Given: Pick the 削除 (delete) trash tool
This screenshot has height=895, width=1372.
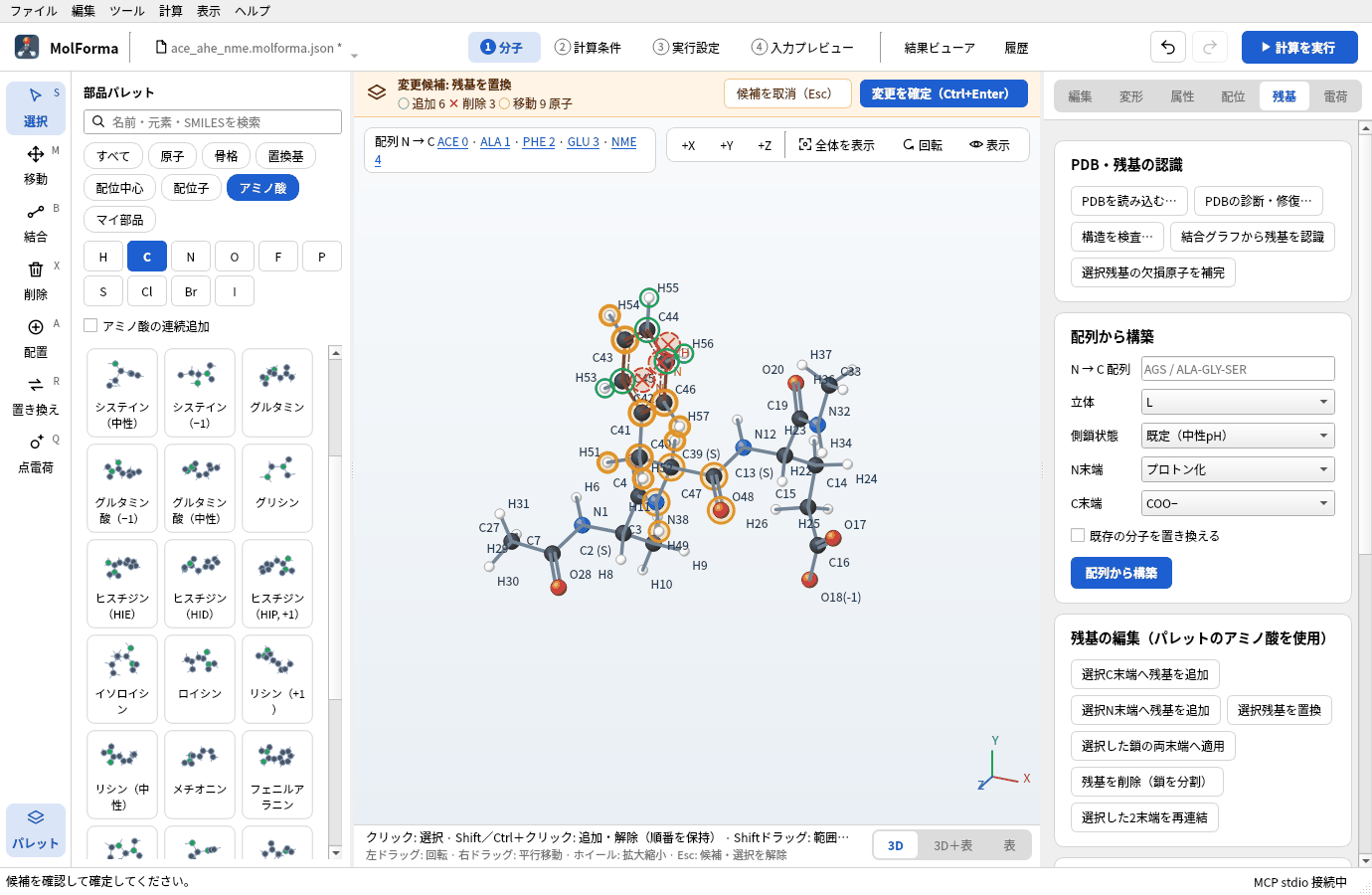Looking at the screenshot, I should [36, 280].
